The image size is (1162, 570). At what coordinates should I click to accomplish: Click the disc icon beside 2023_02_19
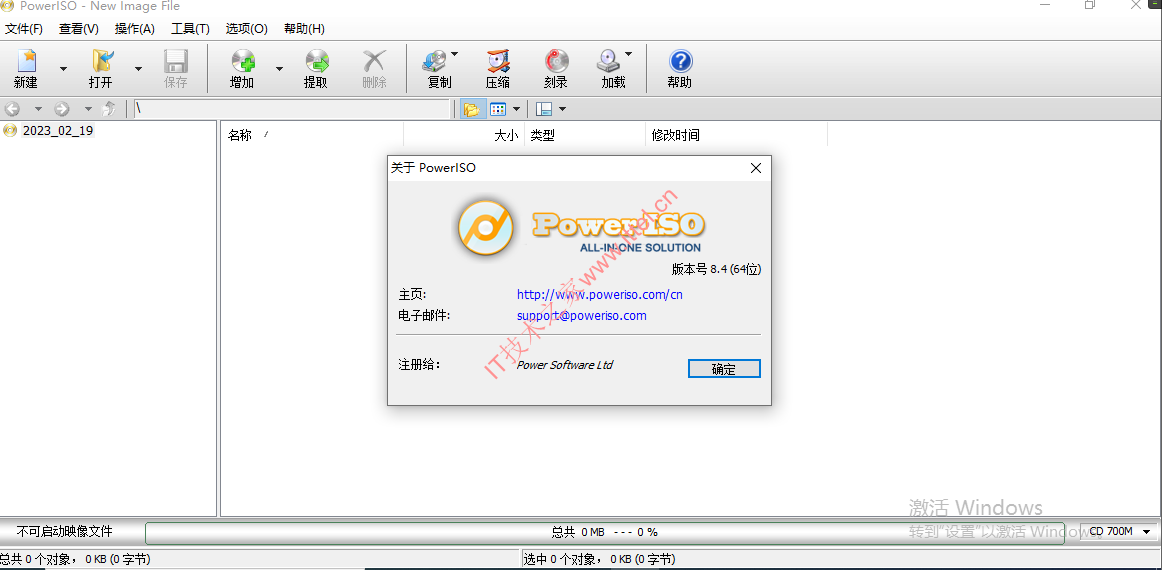tap(10, 130)
